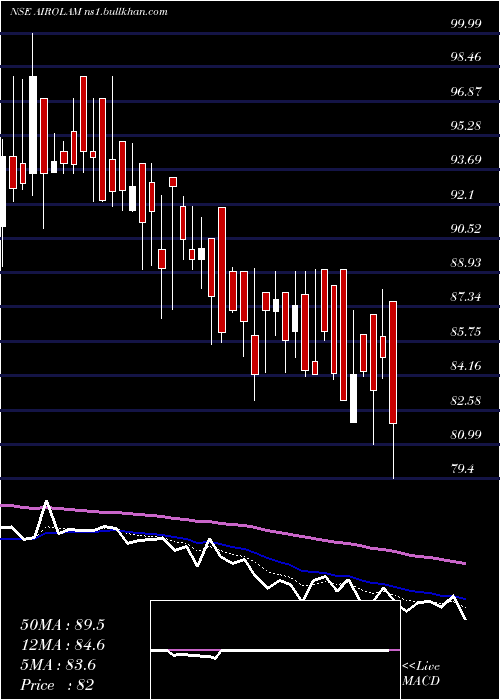Click the 92.1 price axis label
Image resolution: width=500 pixels, height=700 pixels.
pyautogui.click(x=462, y=195)
